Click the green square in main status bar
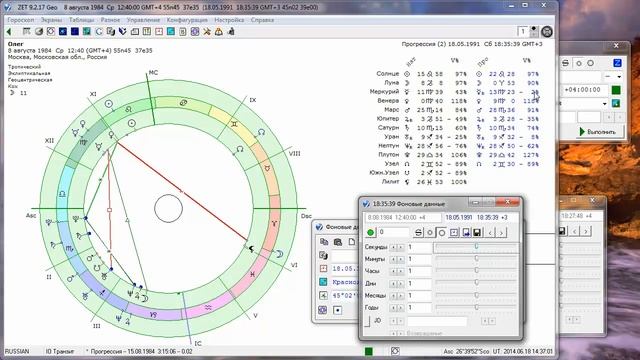Viewport: 640px width, 360px height. [369, 351]
